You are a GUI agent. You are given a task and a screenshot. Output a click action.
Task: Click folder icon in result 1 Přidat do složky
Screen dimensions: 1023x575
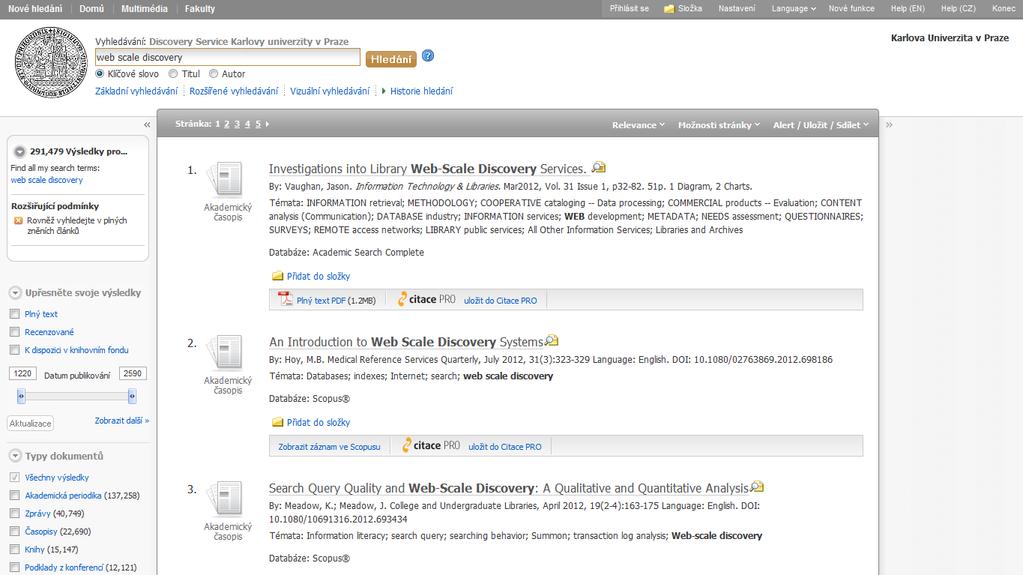pos(277,276)
